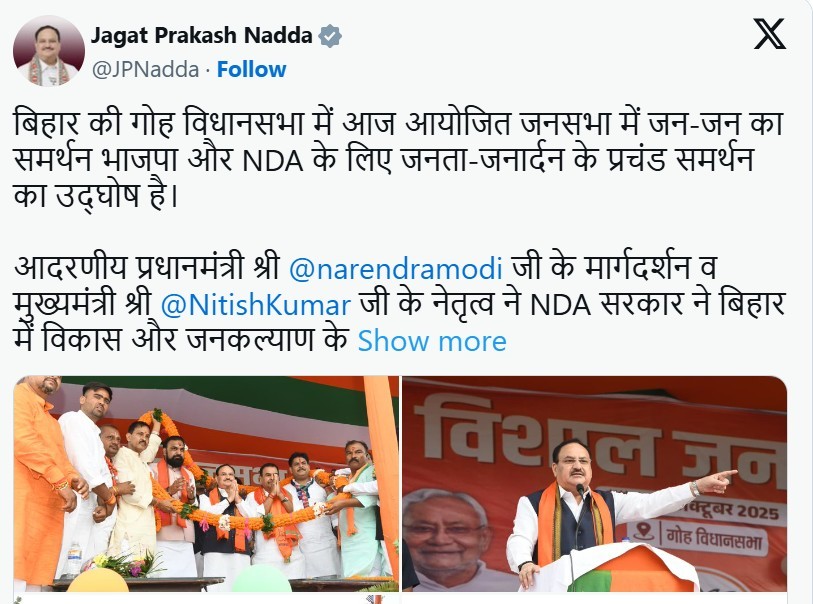The width and height of the screenshot is (813, 604).
Task: Click the Nitish Kumar portrait on banner
Action: pos(446,539)
